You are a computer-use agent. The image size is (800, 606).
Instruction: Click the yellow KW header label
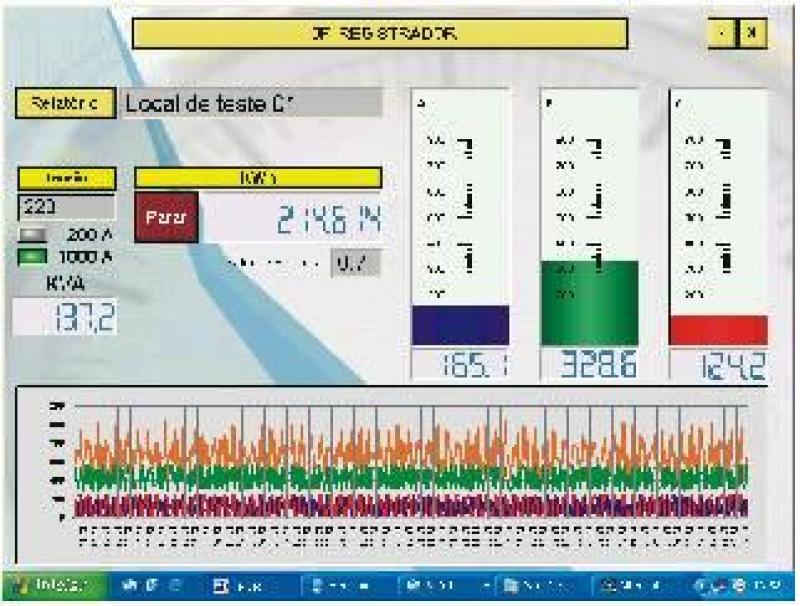(x=258, y=178)
